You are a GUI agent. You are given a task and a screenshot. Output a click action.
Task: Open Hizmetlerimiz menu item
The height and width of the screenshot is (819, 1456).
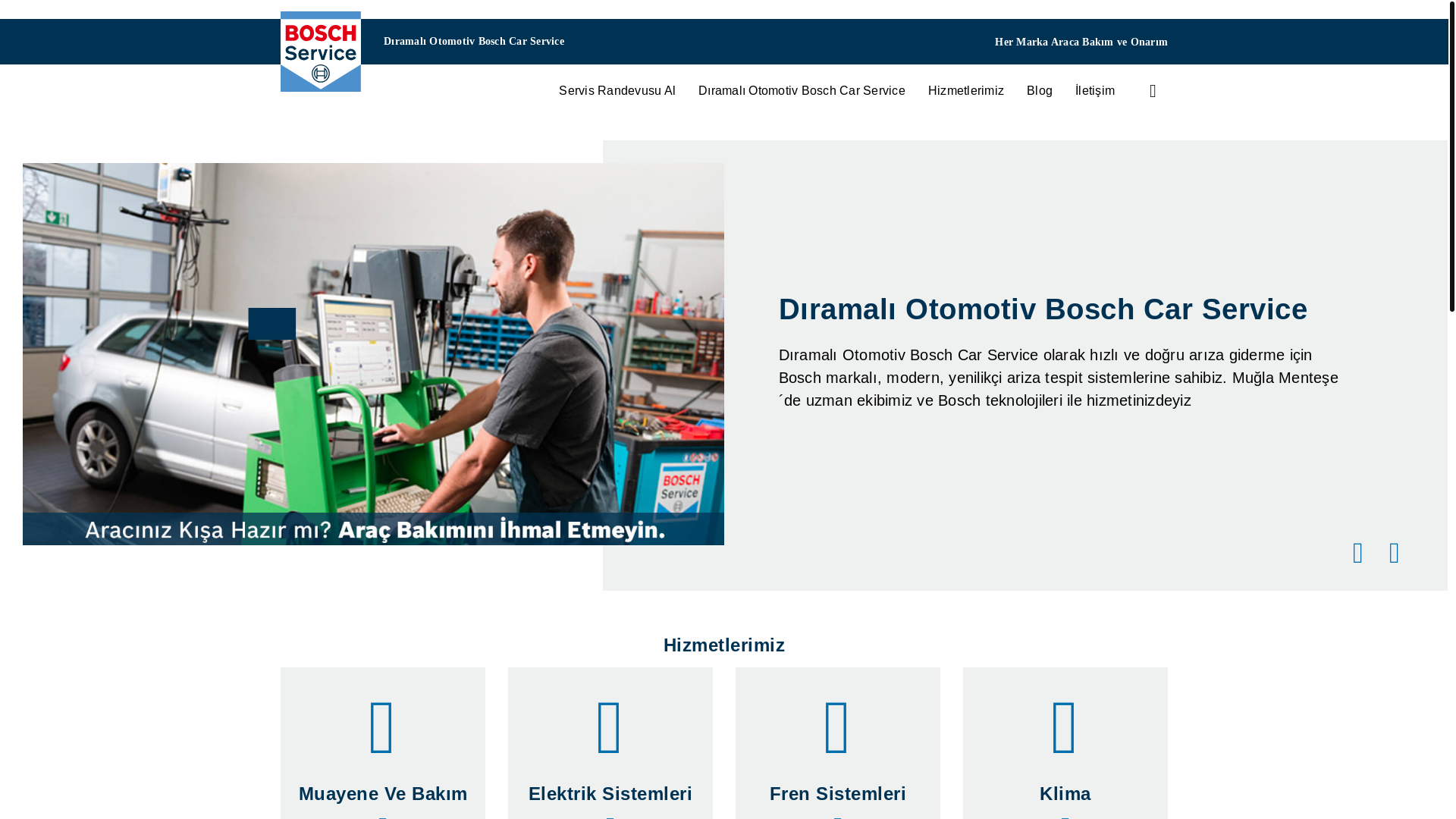(966, 91)
